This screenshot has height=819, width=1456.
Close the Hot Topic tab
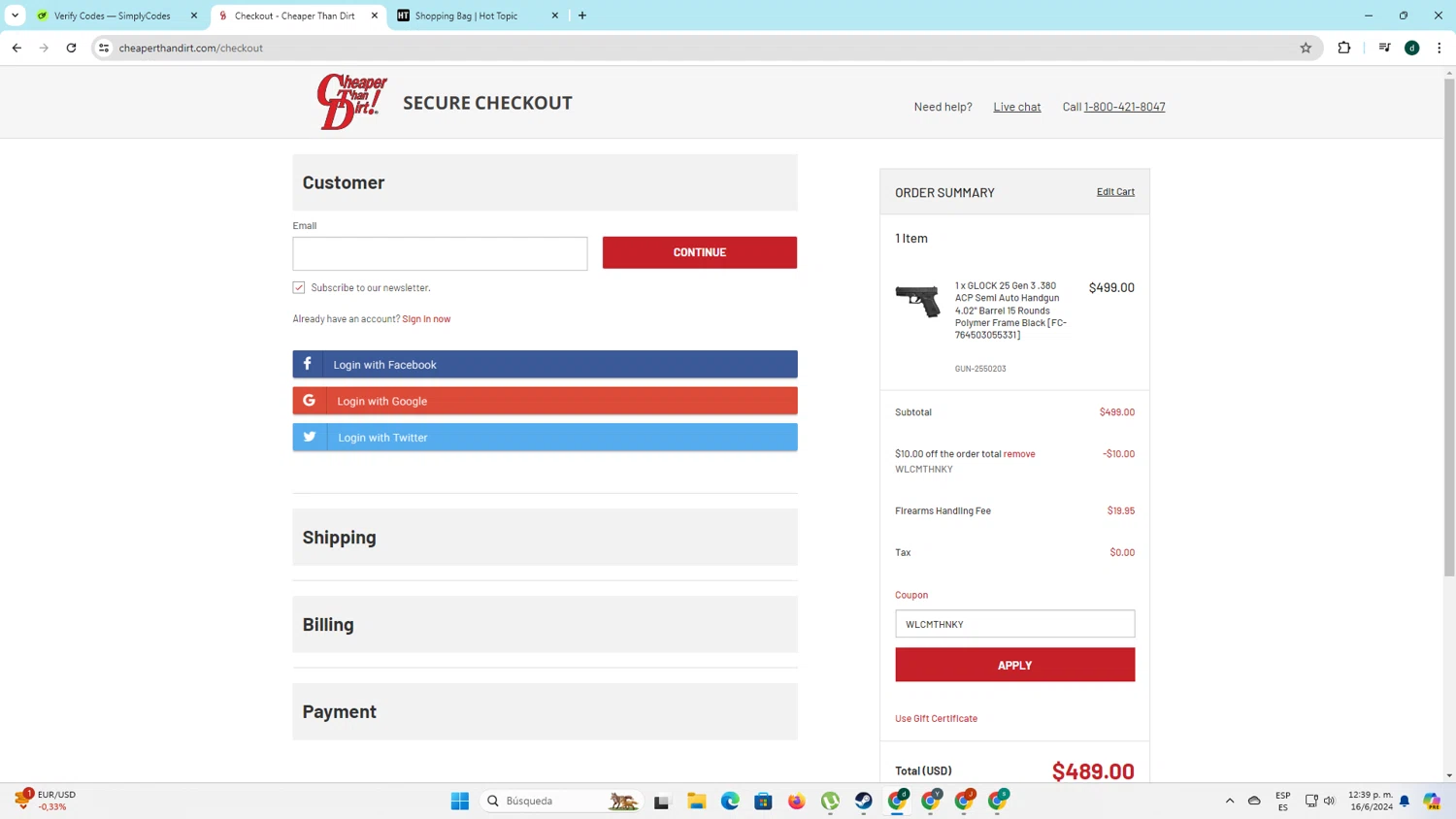[x=555, y=16]
